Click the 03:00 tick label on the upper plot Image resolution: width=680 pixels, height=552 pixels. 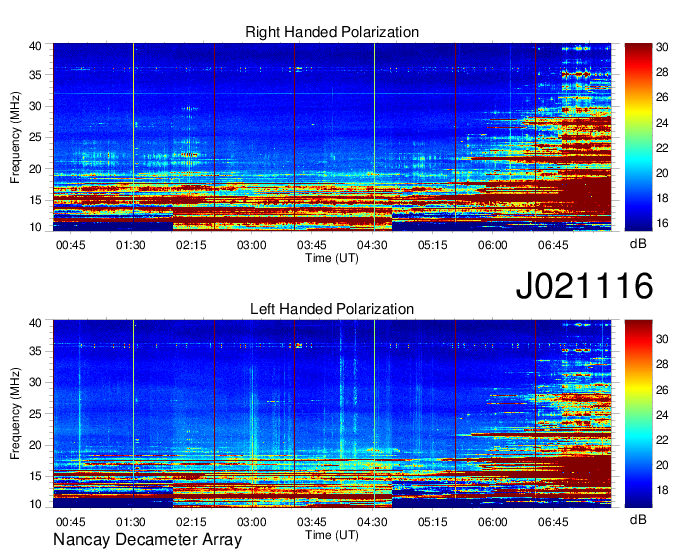point(252,245)
